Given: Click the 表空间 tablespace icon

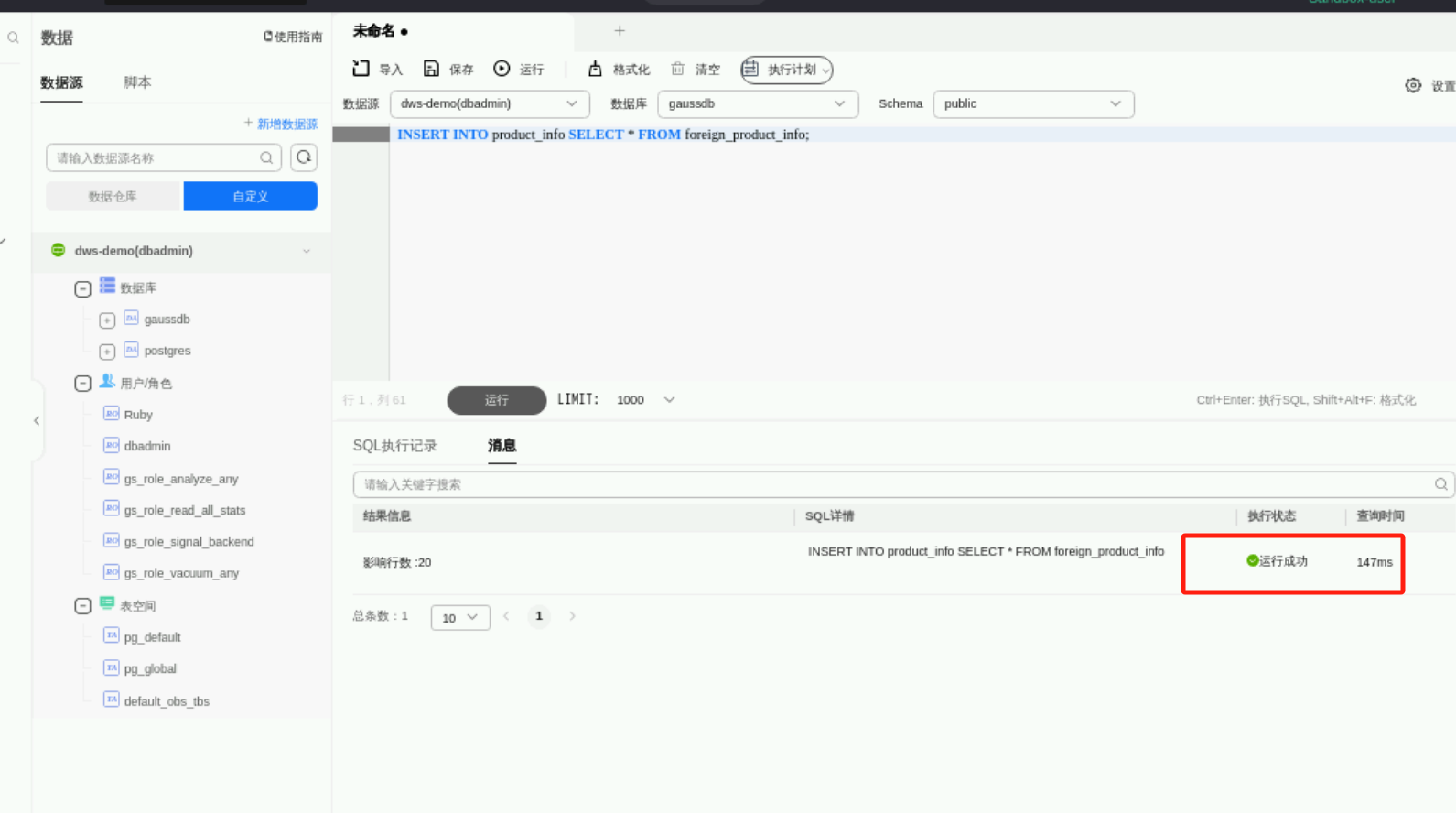Looking at the screenshot, I should click(x=107, y=604).
